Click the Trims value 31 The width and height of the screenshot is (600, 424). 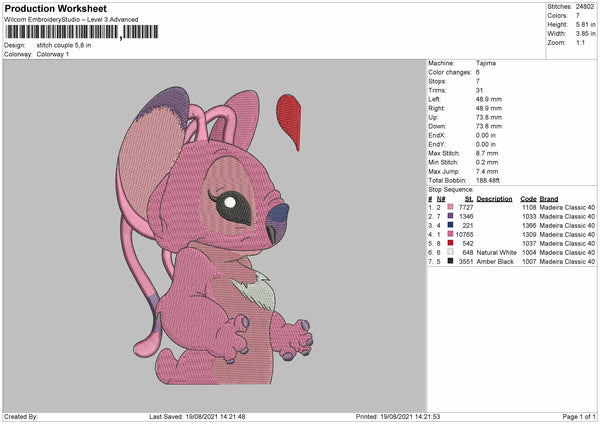[x=479, y=90]
